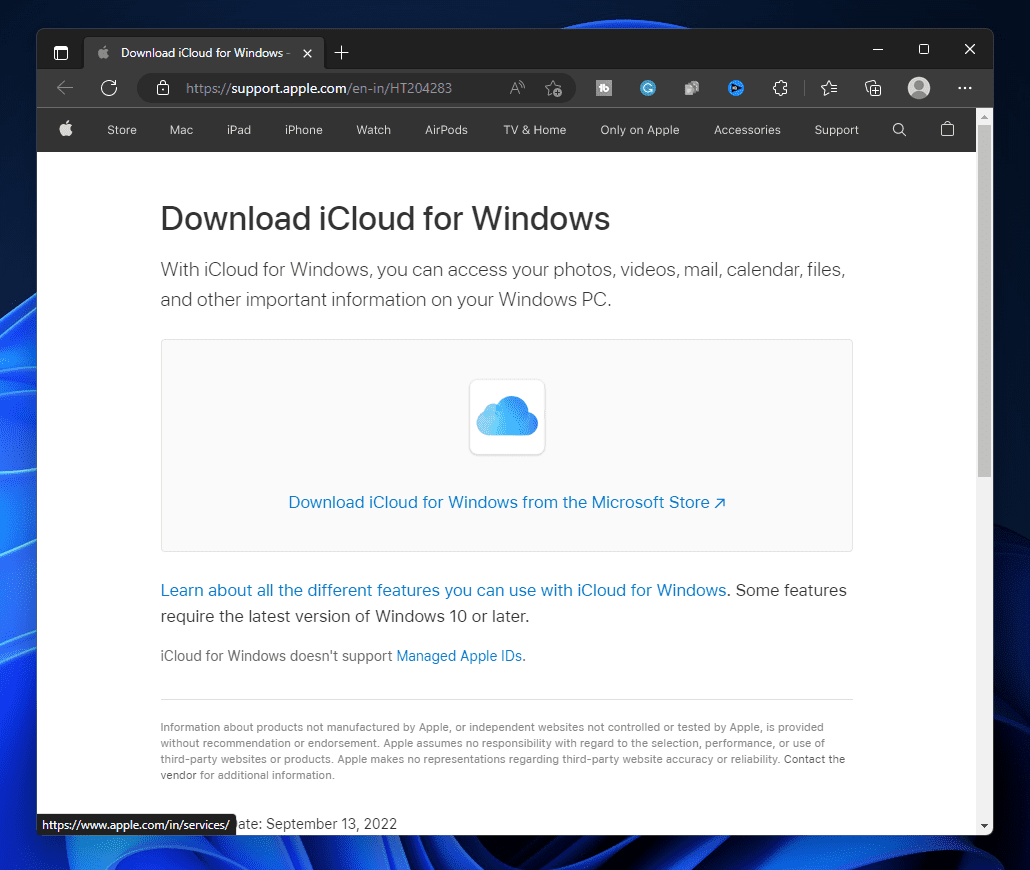Open the grey stacked-pages extension icon
The height and width of the screenshot is (870, 1030).
pyautogui.click(x=692, y=88)
